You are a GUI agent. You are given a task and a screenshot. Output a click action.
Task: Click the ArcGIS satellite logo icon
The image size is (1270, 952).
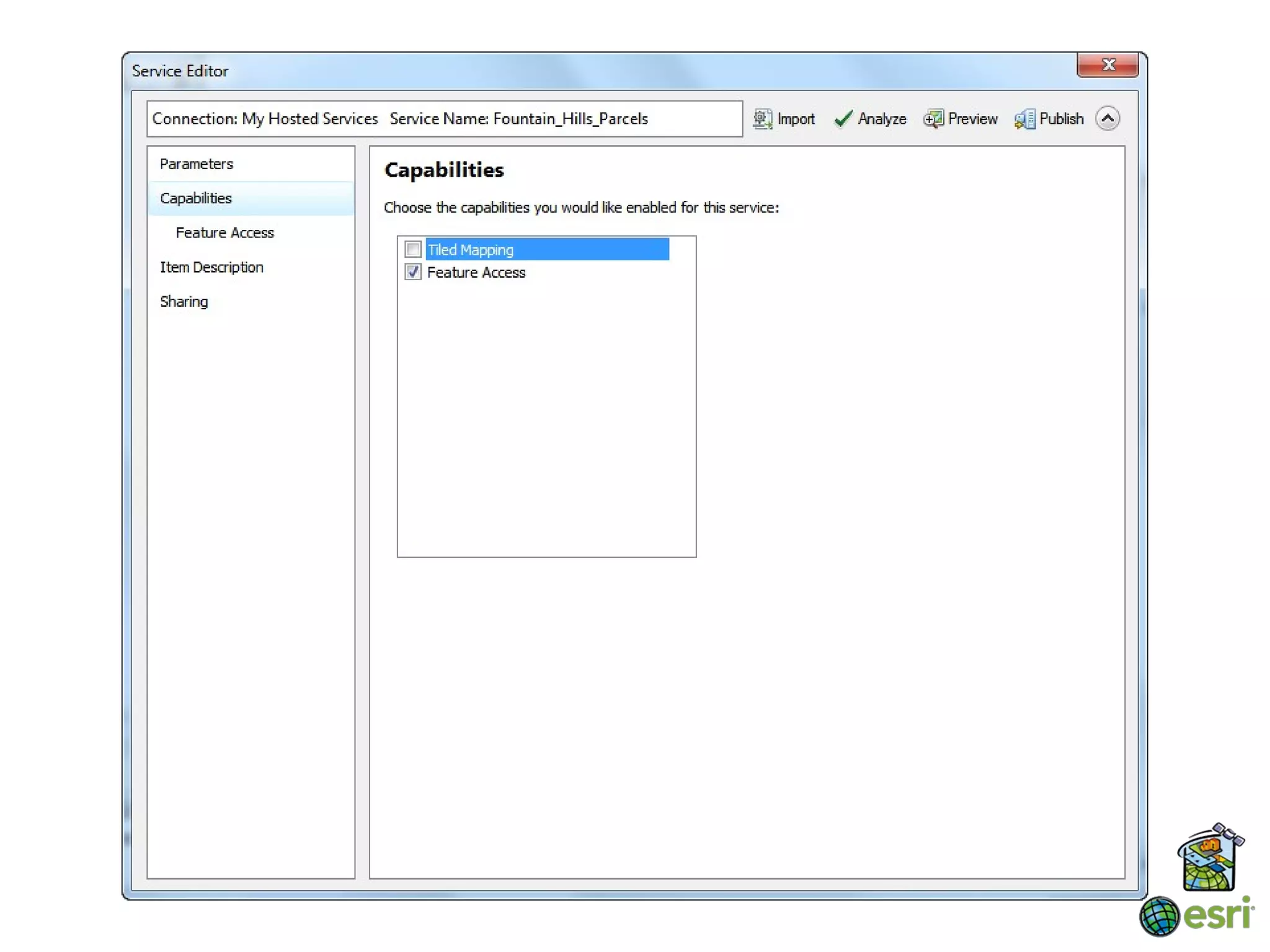(x=1210, y=857)
